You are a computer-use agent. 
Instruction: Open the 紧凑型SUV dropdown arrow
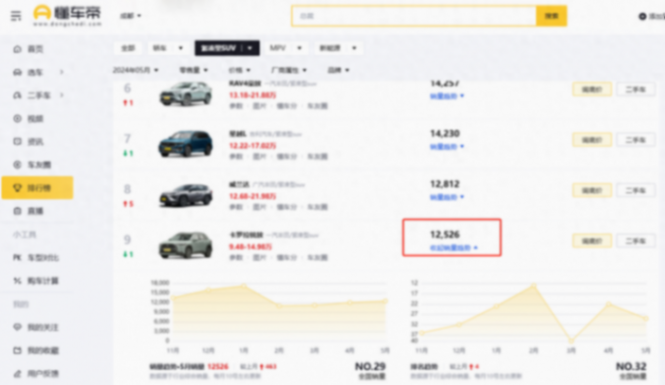click(x=250, y=48)
